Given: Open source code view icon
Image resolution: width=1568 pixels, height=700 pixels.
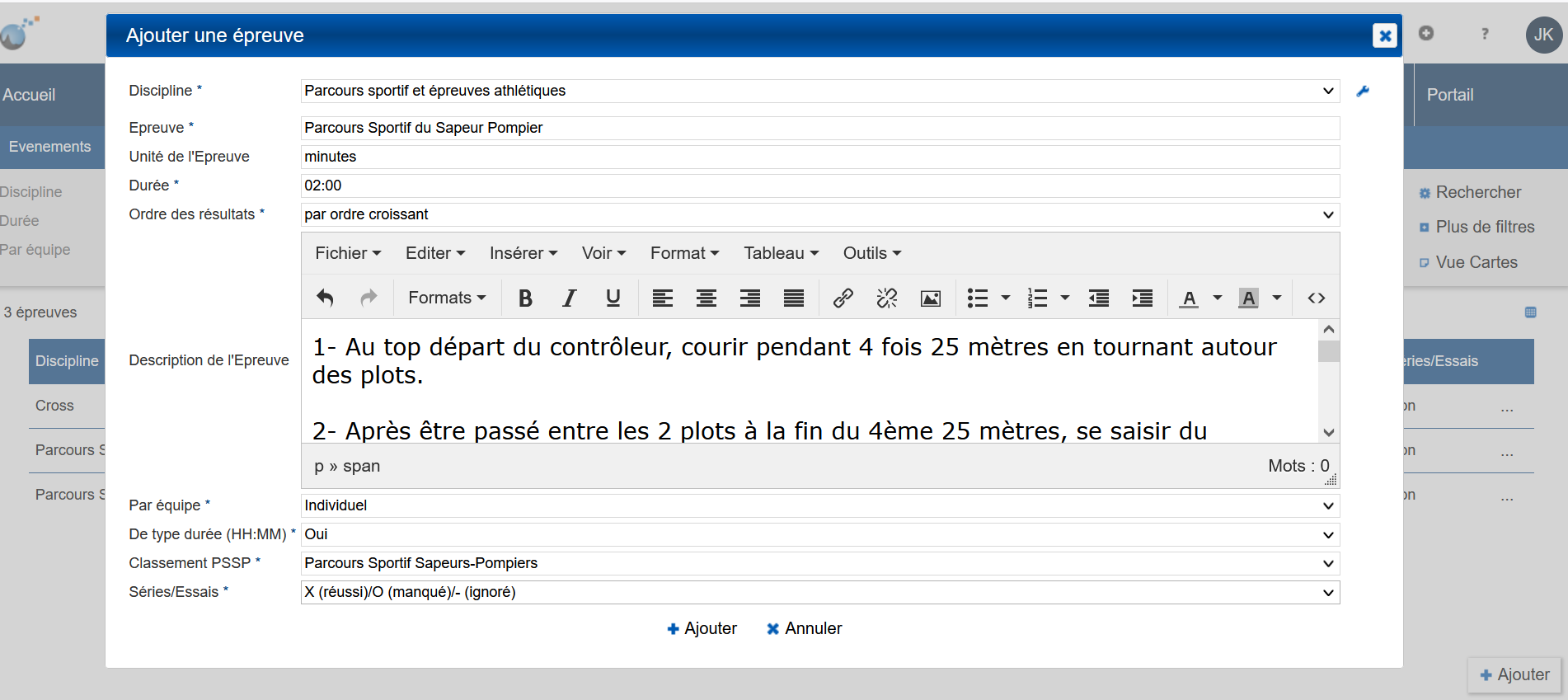Looking at the screenshot, I should tap(1316, 298).
